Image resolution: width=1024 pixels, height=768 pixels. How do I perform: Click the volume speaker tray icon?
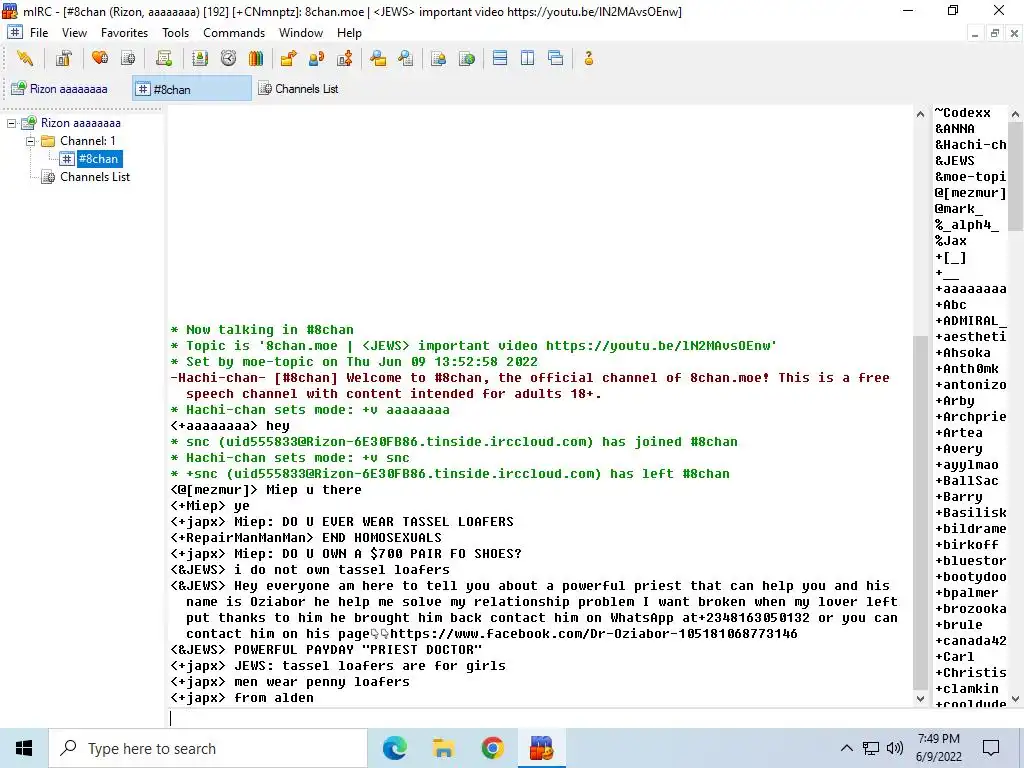[x=895, y=748]
